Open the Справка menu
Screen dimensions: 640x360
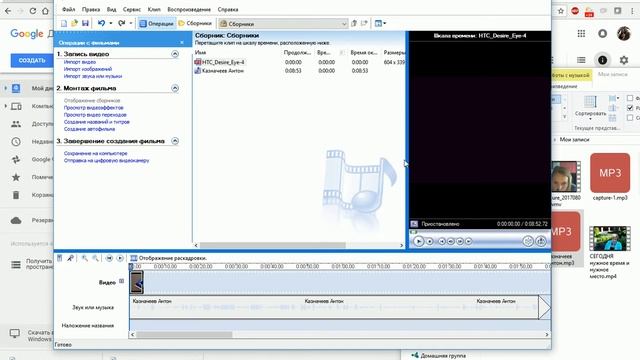228,9
